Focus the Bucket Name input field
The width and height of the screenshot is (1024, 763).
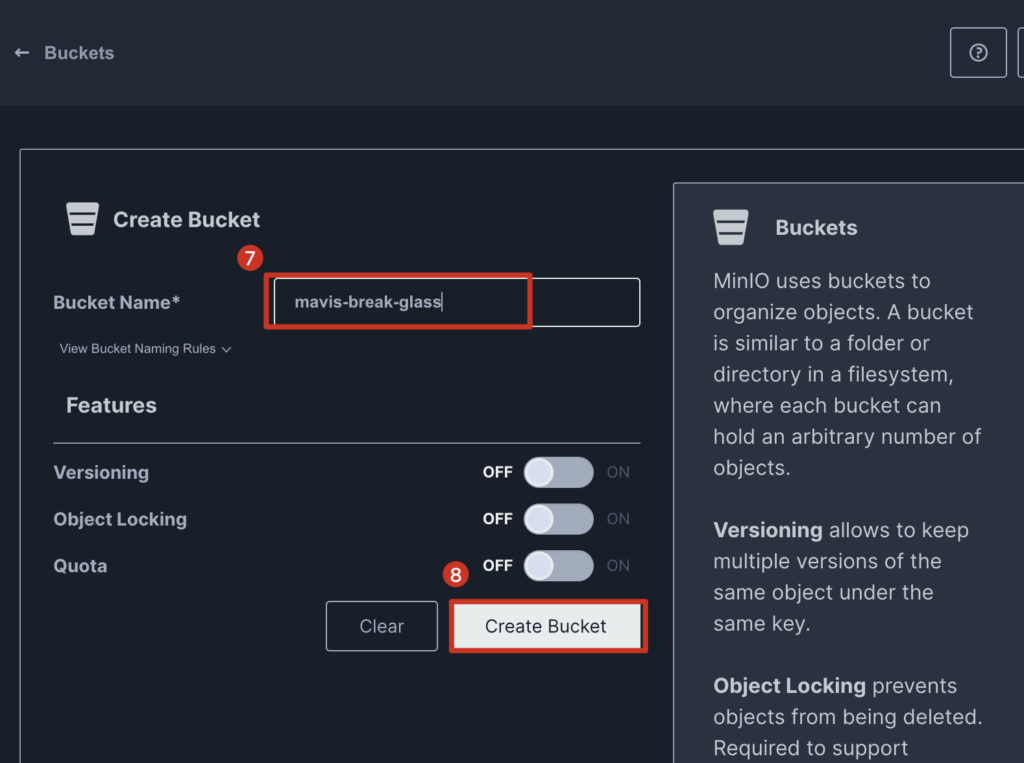(x=456, y=302)
